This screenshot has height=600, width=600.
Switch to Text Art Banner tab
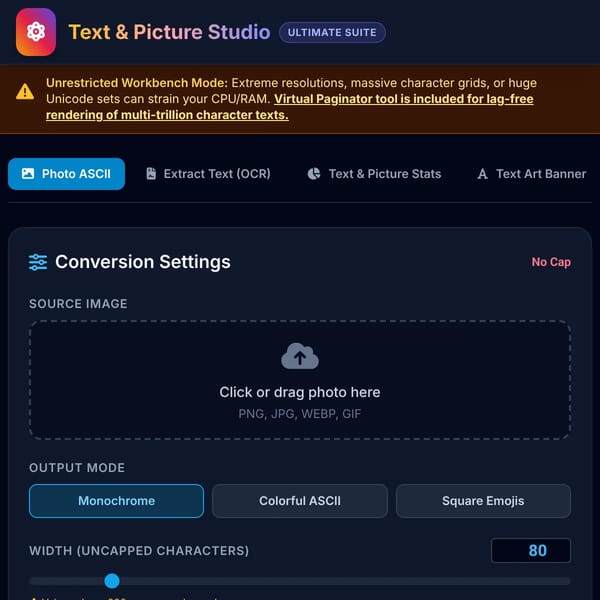tap(532, 174)
